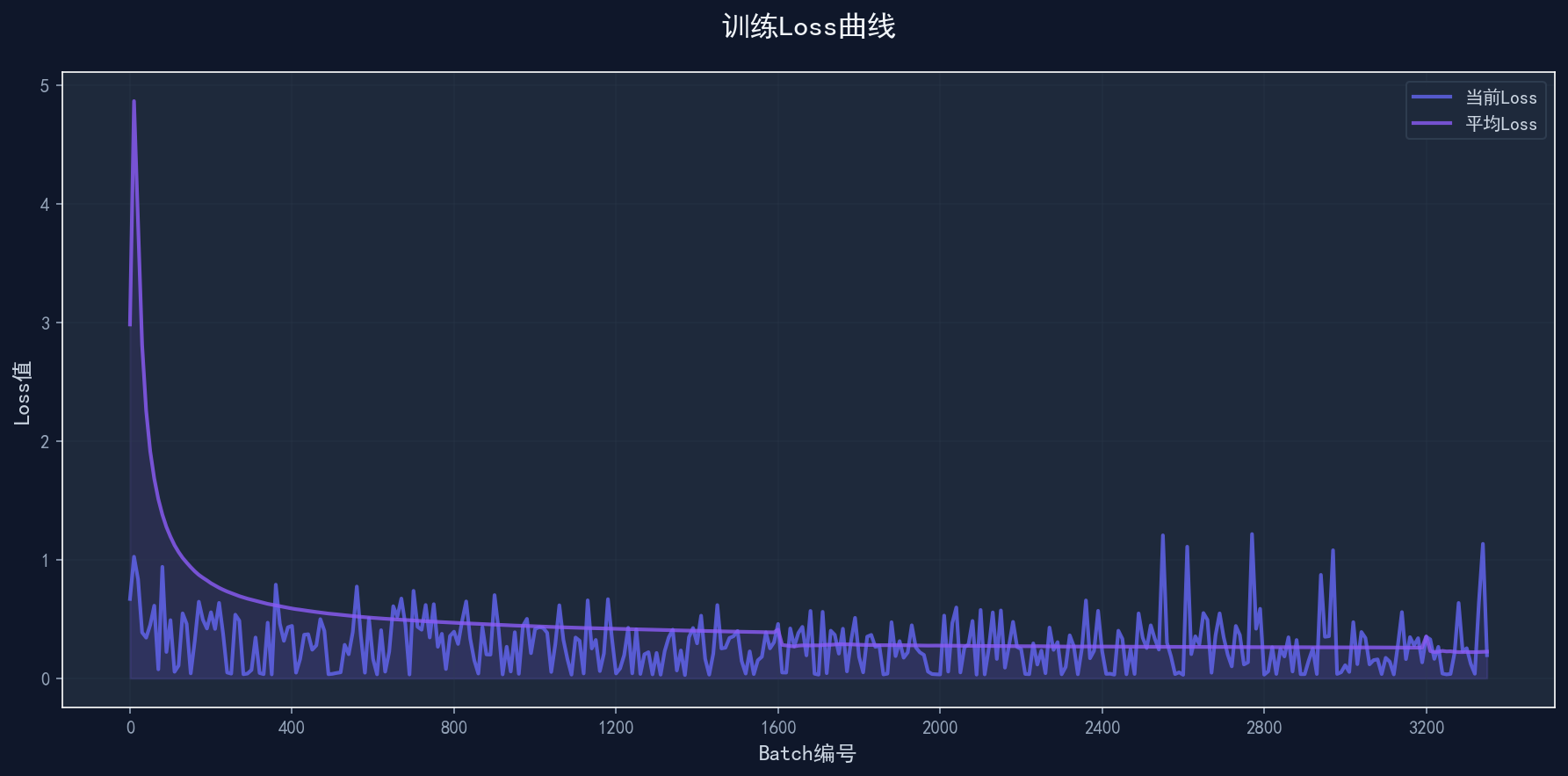1568x776 pixels.
Task: Click the 平均Loss legend line swatch
Action: 1431,124
